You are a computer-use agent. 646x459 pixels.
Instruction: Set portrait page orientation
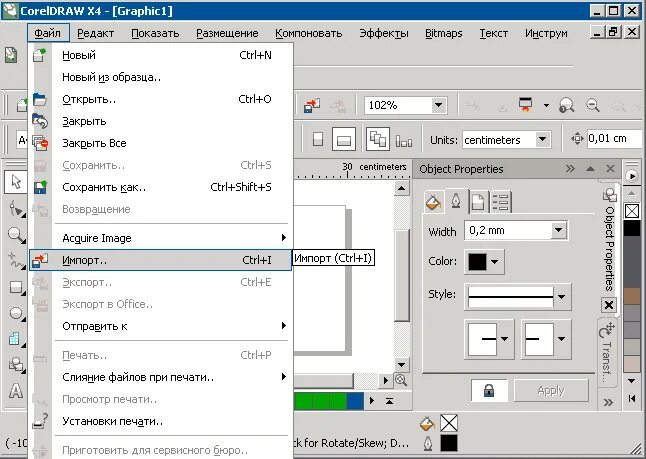pyautogui.click(x=318, y=139)
